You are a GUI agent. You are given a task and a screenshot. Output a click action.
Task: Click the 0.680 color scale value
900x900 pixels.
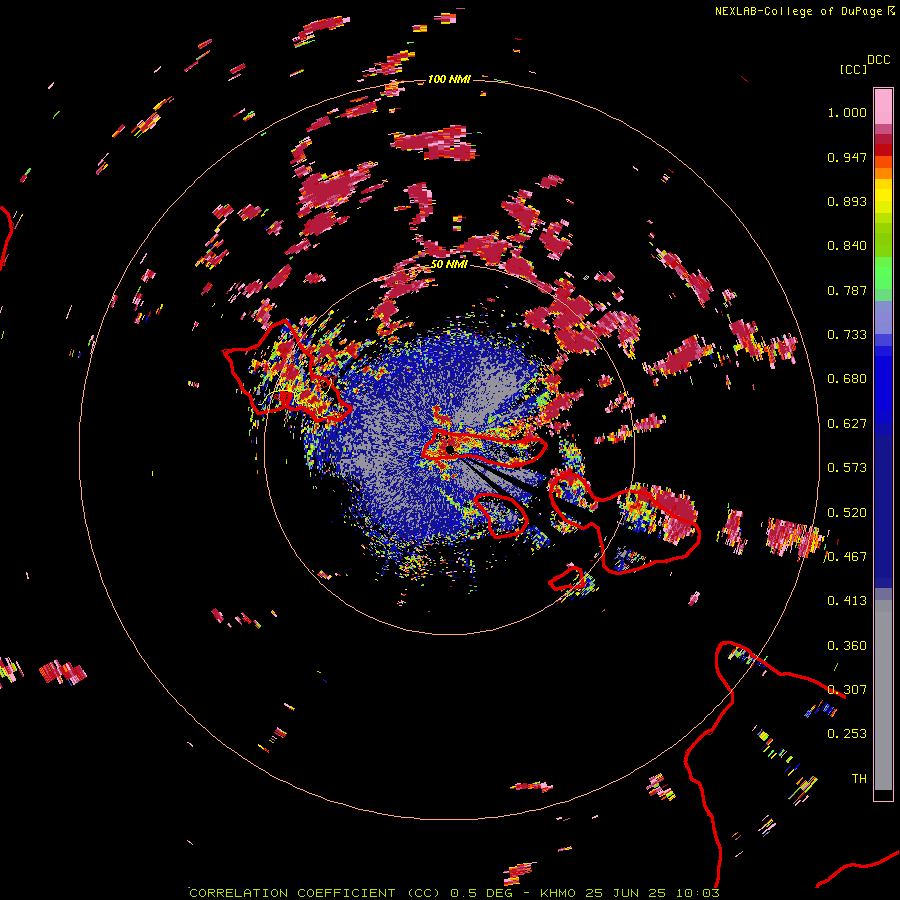point(847,379)
